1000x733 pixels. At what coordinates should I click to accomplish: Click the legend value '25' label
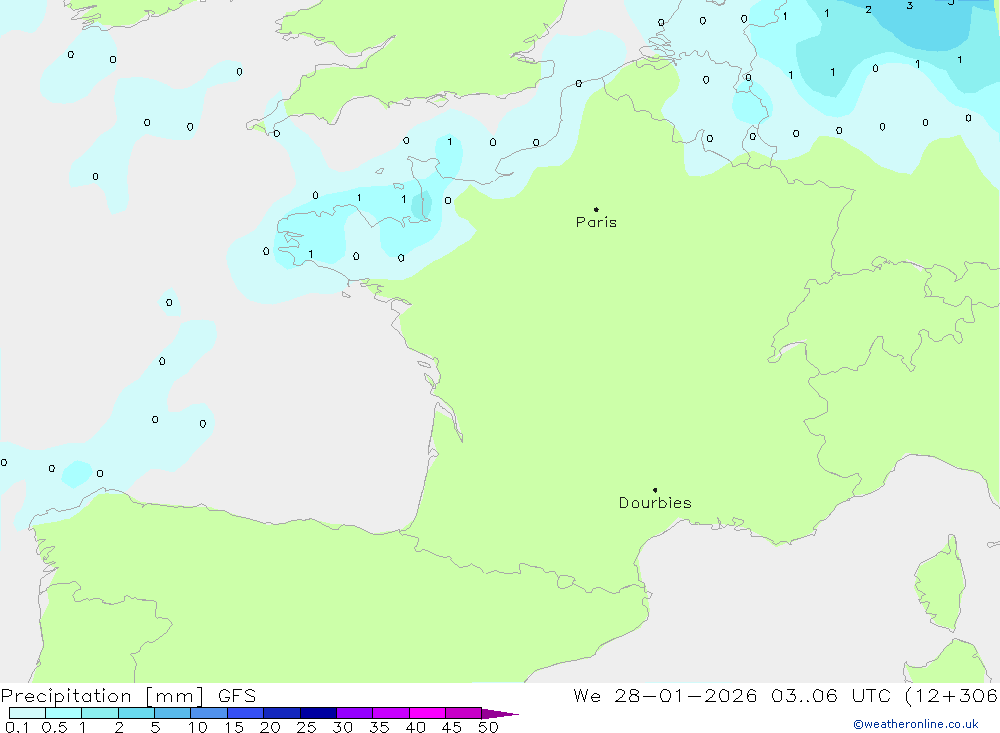tap(306, 727)
